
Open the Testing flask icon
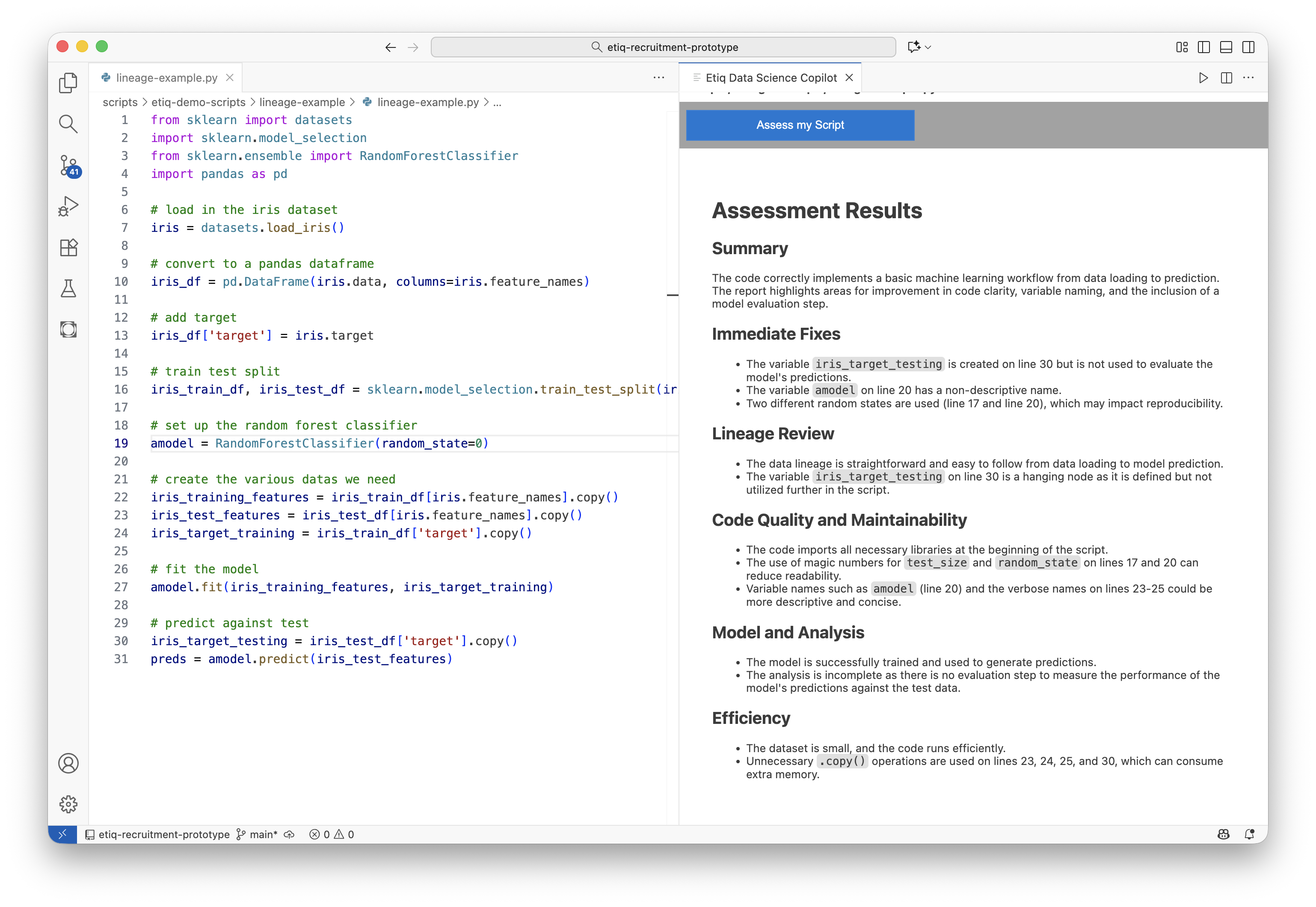pyautogui.click(x=68, y=289)
